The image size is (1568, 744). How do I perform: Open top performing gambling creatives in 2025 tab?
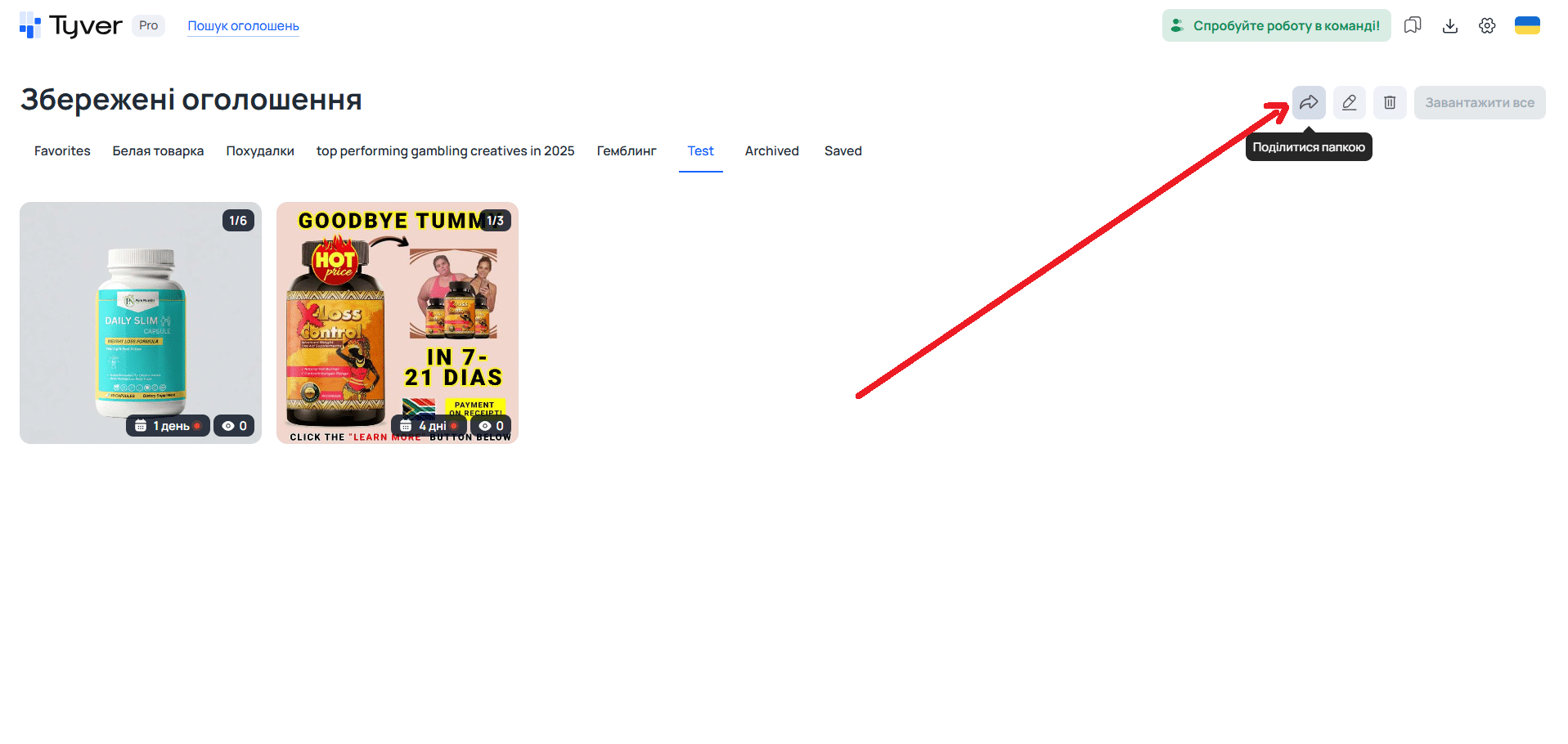click(445, 150)
